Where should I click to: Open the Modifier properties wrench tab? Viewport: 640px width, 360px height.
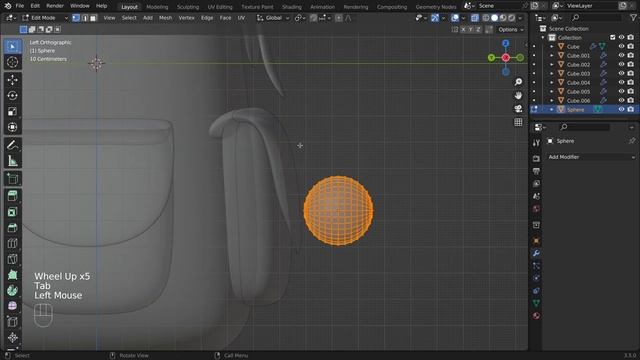click(536, 253)
